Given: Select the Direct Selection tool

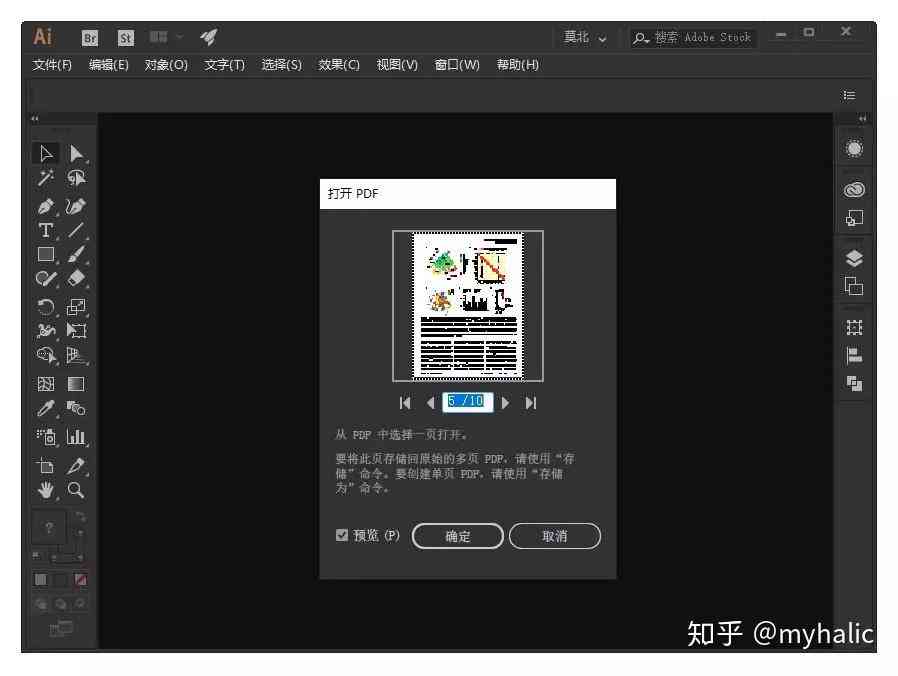Looking at the screenshot, I should tap(76, 154).
